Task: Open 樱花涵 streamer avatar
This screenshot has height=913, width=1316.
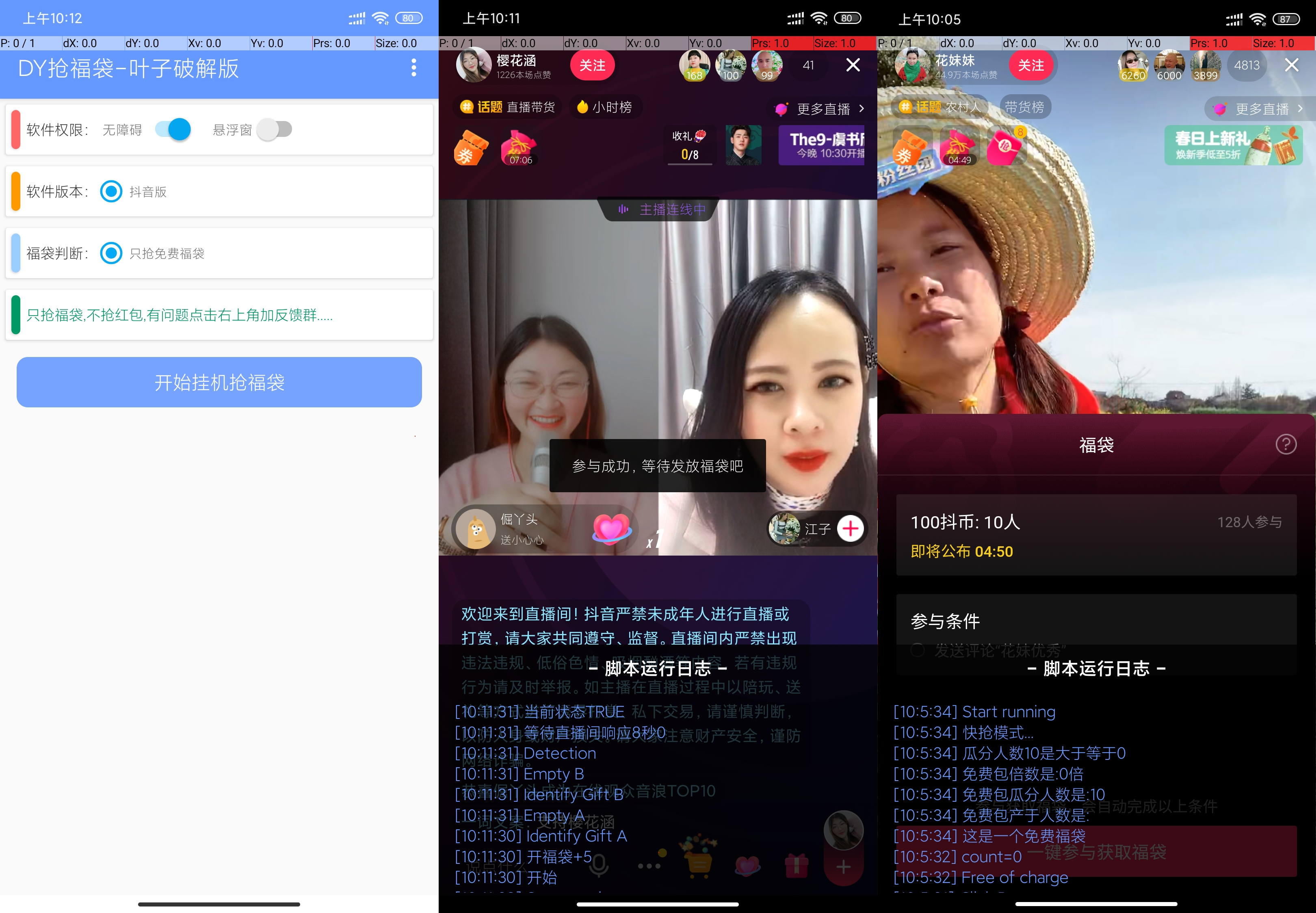Action: pos(474,65)
